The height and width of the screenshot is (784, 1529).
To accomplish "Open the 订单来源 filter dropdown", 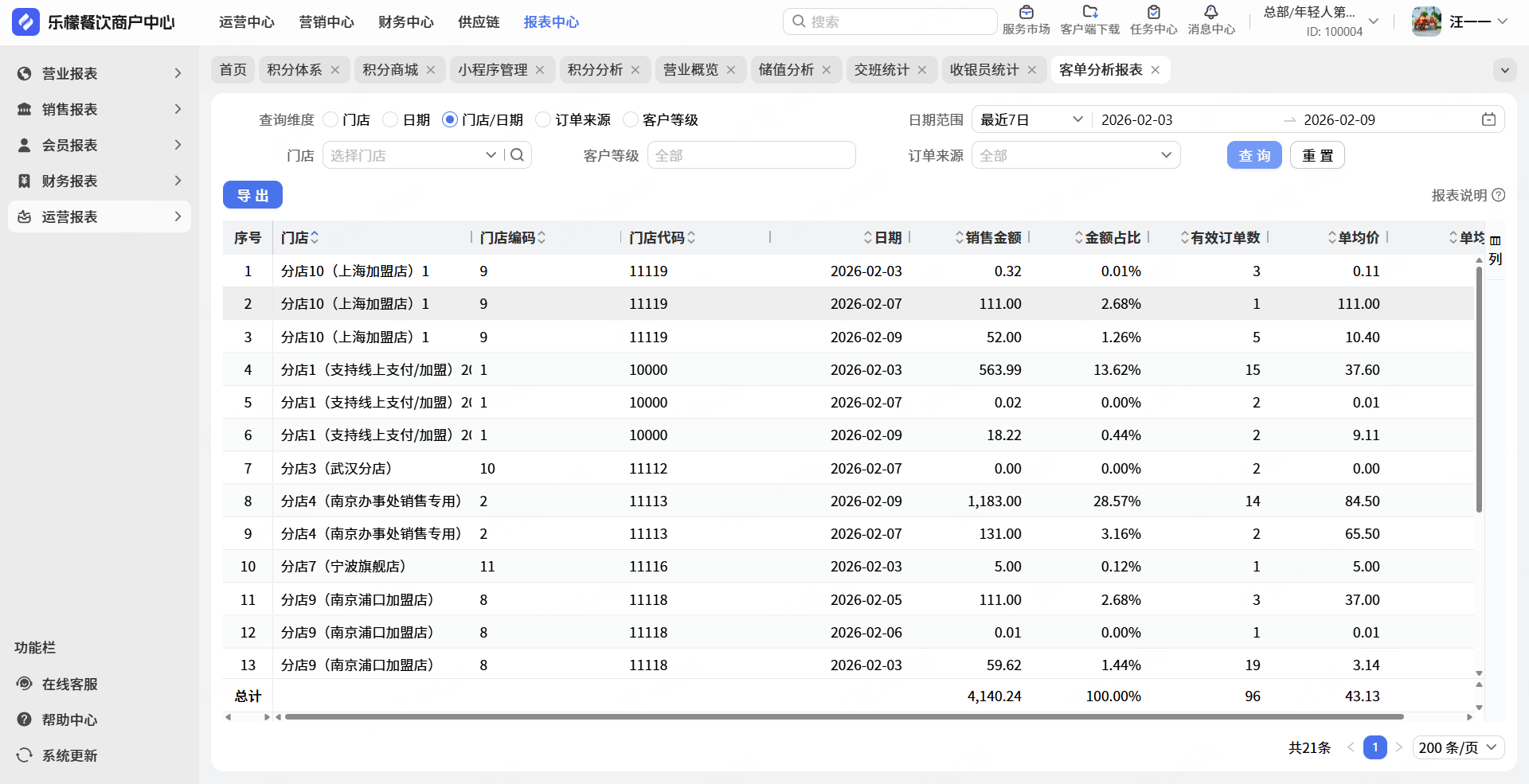I will point(1075,155).
